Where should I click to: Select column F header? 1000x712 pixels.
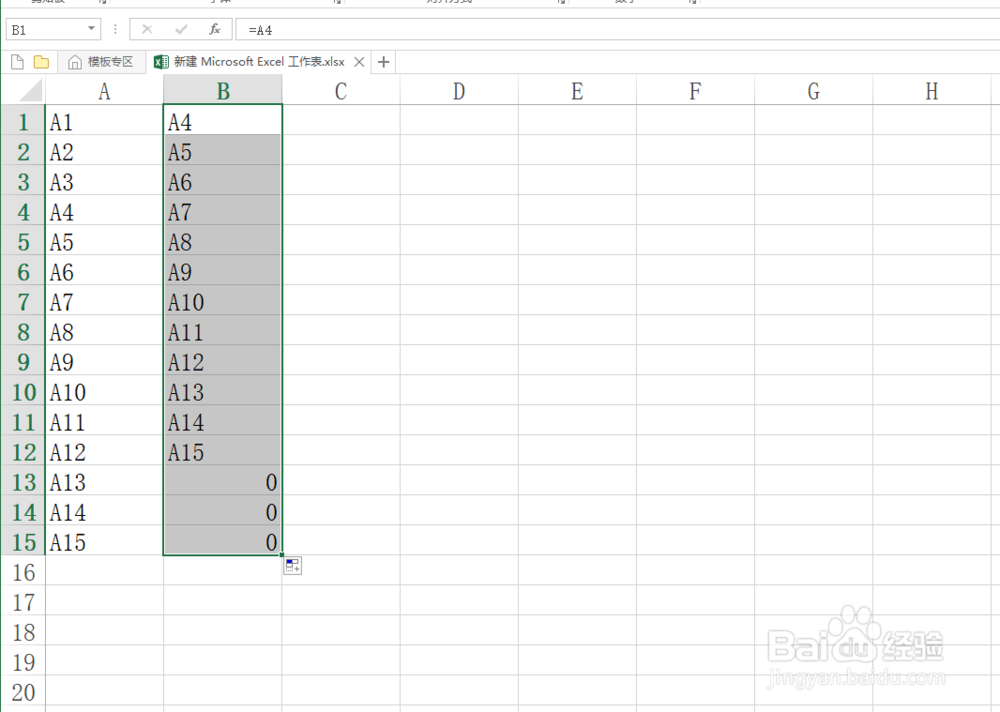pos(695,90)
